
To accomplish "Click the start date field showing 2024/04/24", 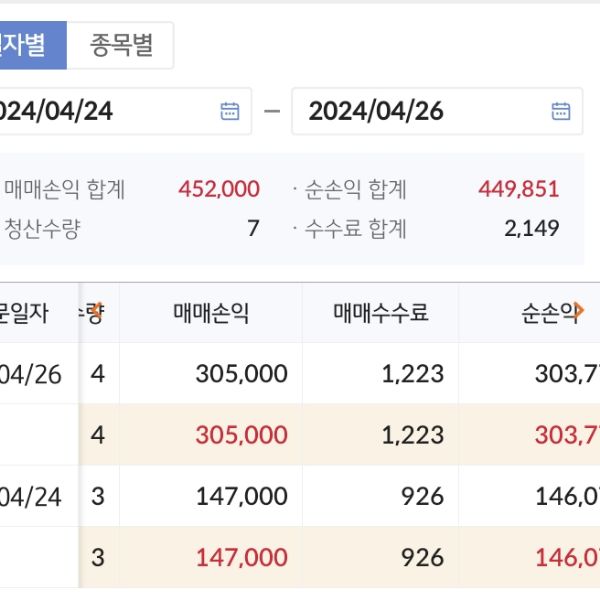I will (100, 111).
